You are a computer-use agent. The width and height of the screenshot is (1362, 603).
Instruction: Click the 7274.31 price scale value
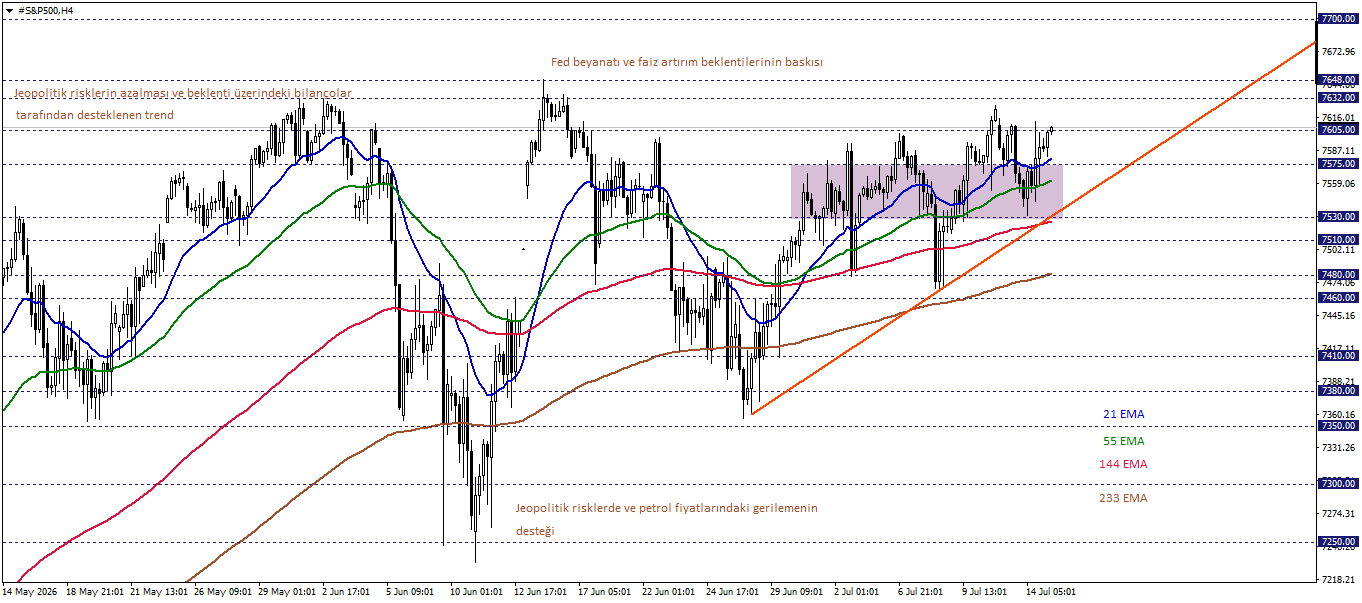(x=1338, y=514)
